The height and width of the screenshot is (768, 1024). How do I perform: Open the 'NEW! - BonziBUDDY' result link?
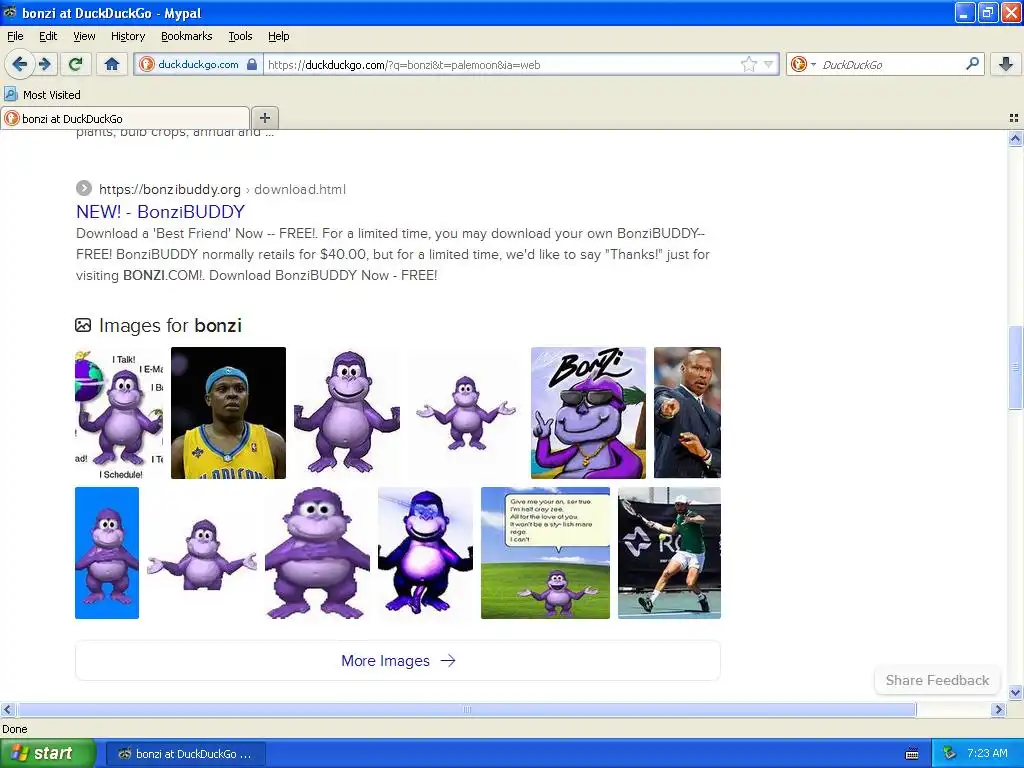(160, 212)
